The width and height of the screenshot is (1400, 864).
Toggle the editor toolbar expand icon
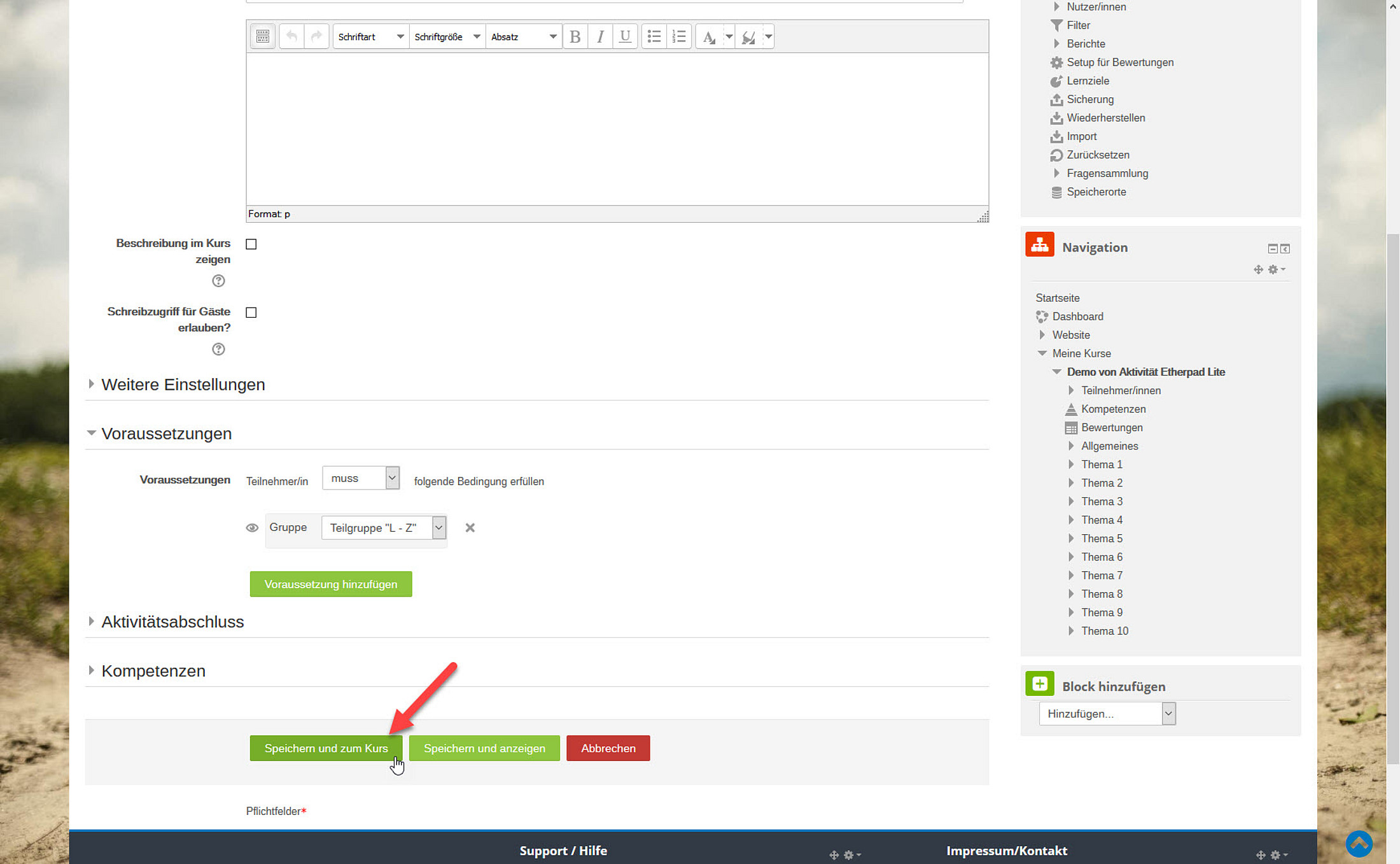tap(262, 36)
